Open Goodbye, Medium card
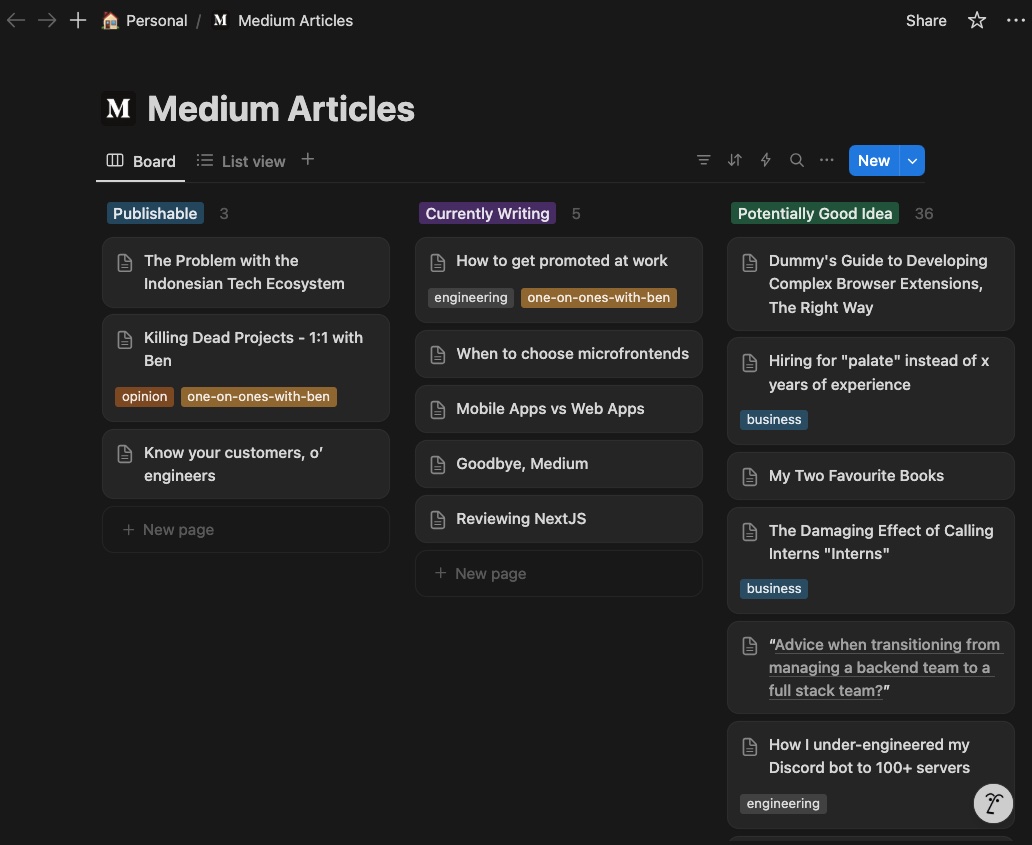This screenshot has width=1032, height=845. [558, 464]
